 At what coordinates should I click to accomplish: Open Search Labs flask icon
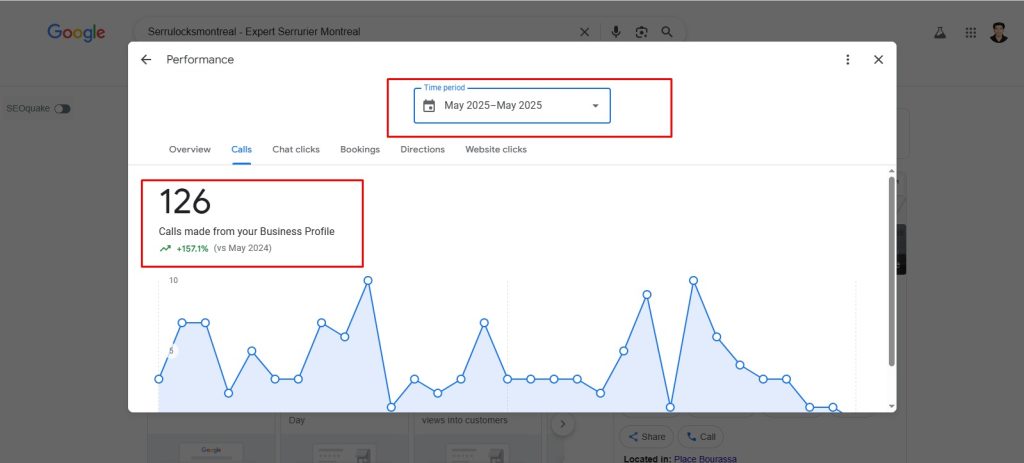[940, 33]
